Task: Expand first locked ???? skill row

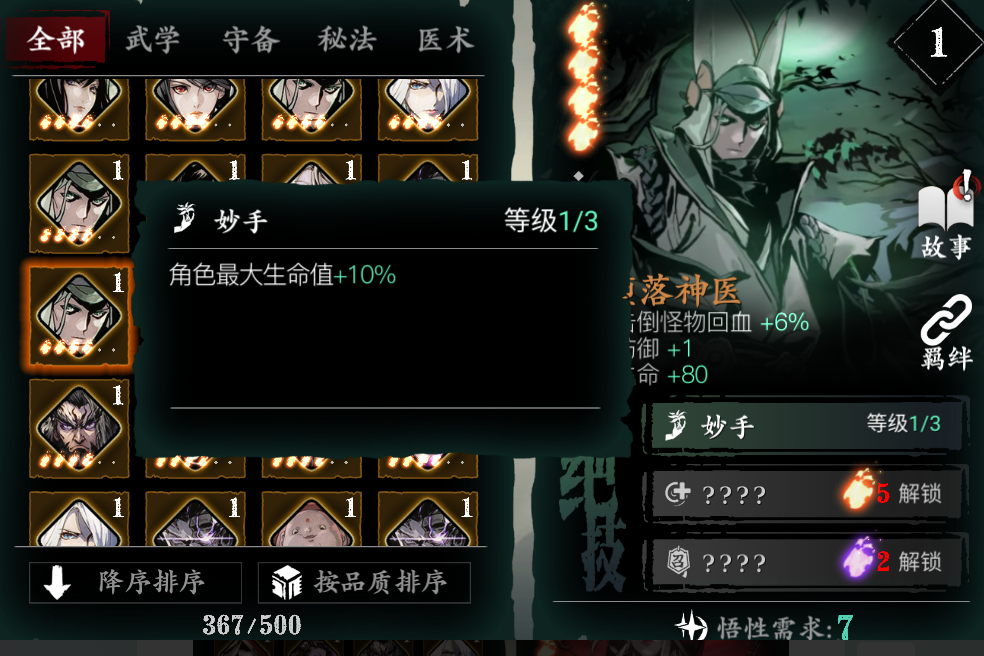Action: click(806, 493)
